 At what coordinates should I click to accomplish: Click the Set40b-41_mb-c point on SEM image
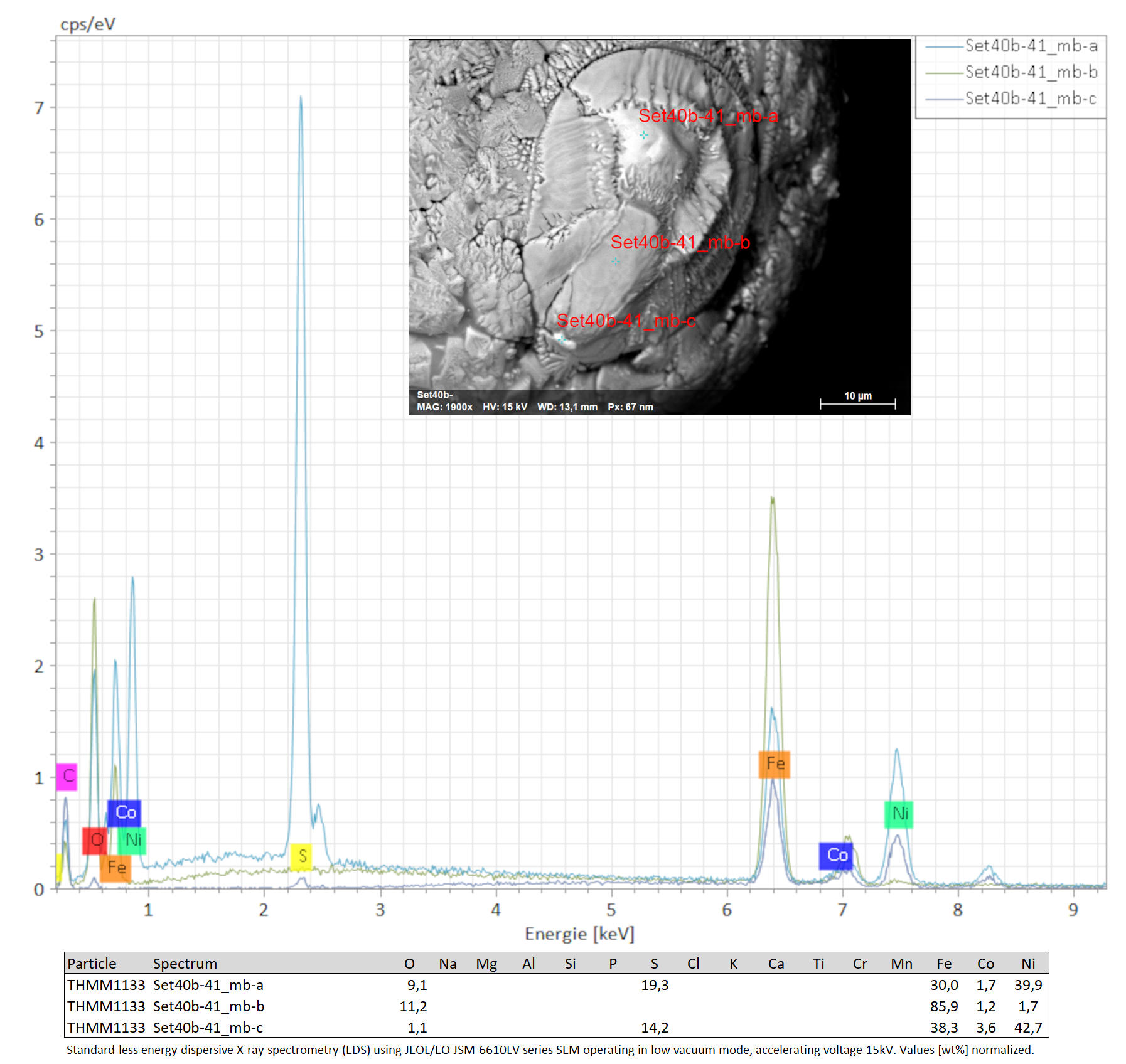pos(562,339)
